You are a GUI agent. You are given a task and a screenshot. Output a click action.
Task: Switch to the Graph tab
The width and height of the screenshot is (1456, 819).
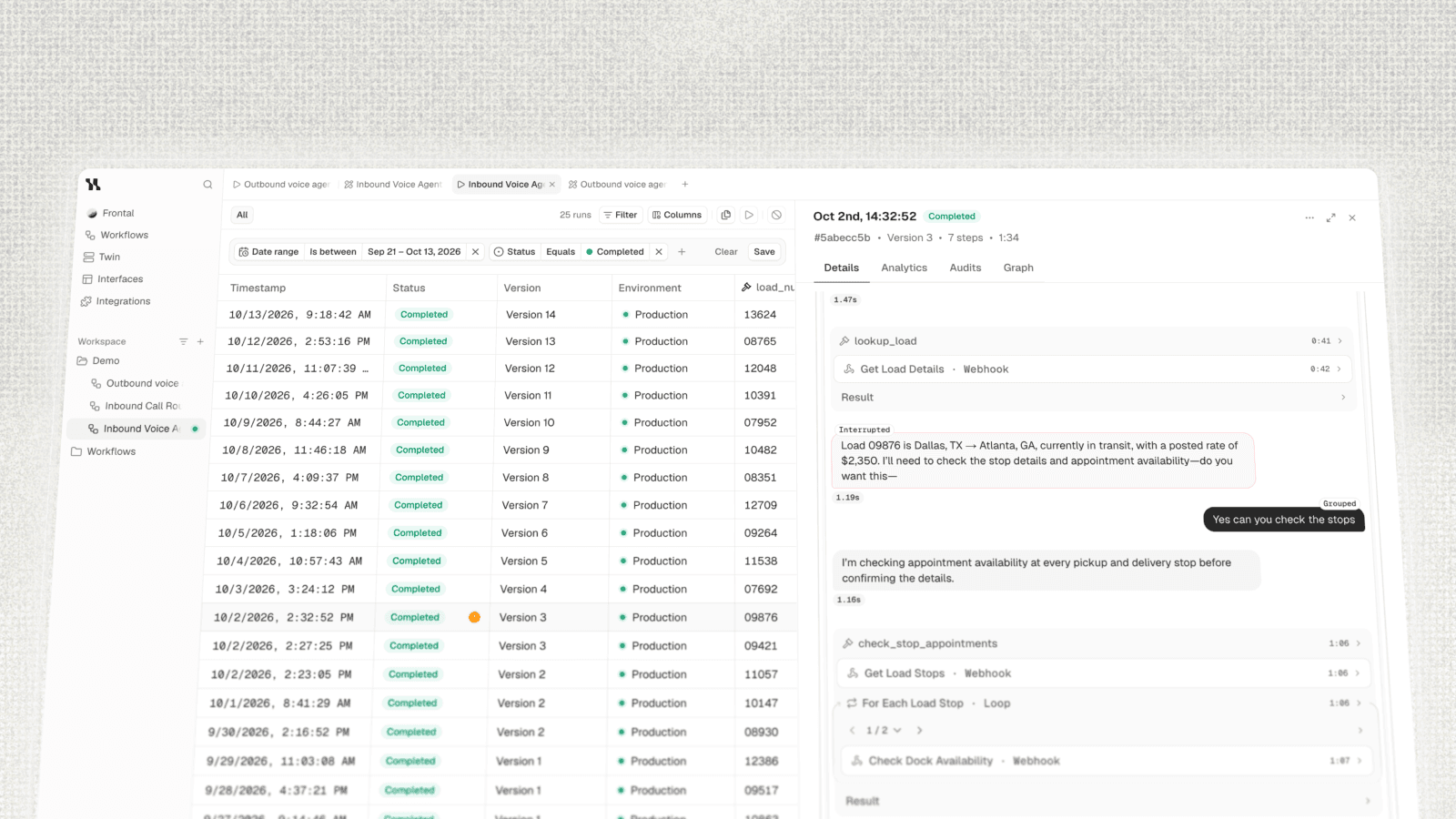[x=1018, y=268]
